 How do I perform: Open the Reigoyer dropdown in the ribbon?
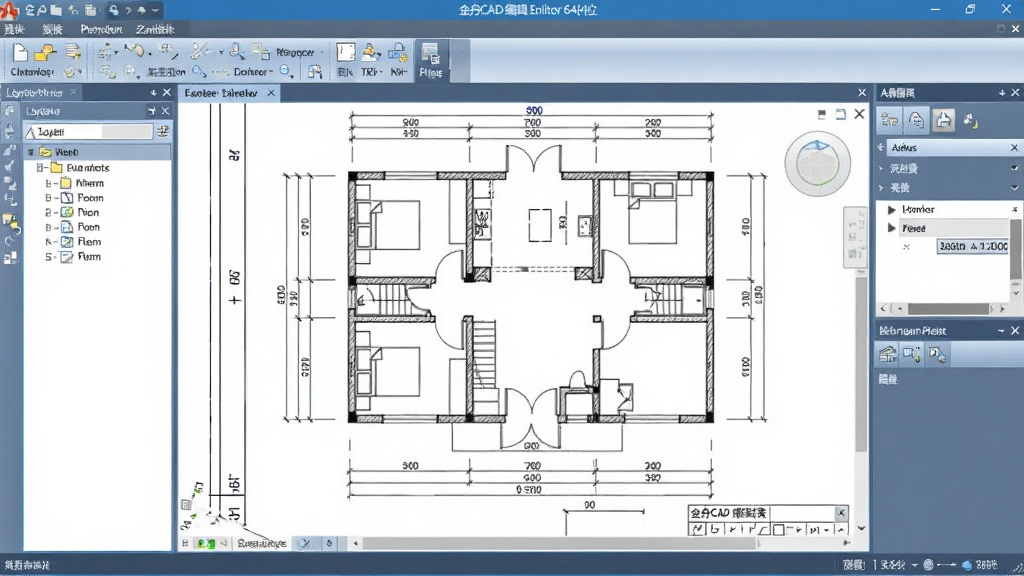[299, 52]
